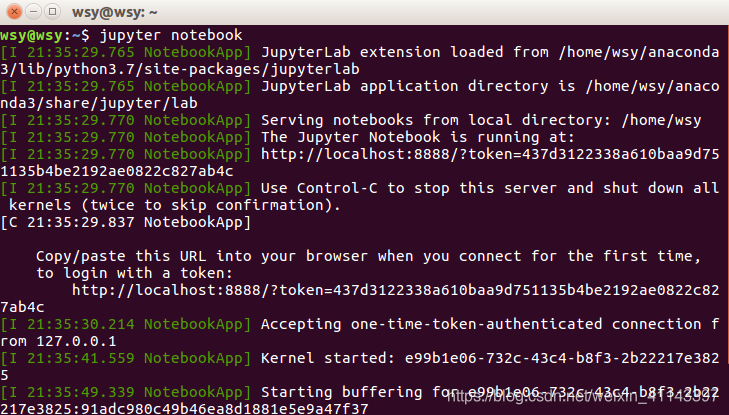The width and height of the screenshot is (729, 415).
Task: Click 'to login with a token:' text
Action: (x=134, y=273)
